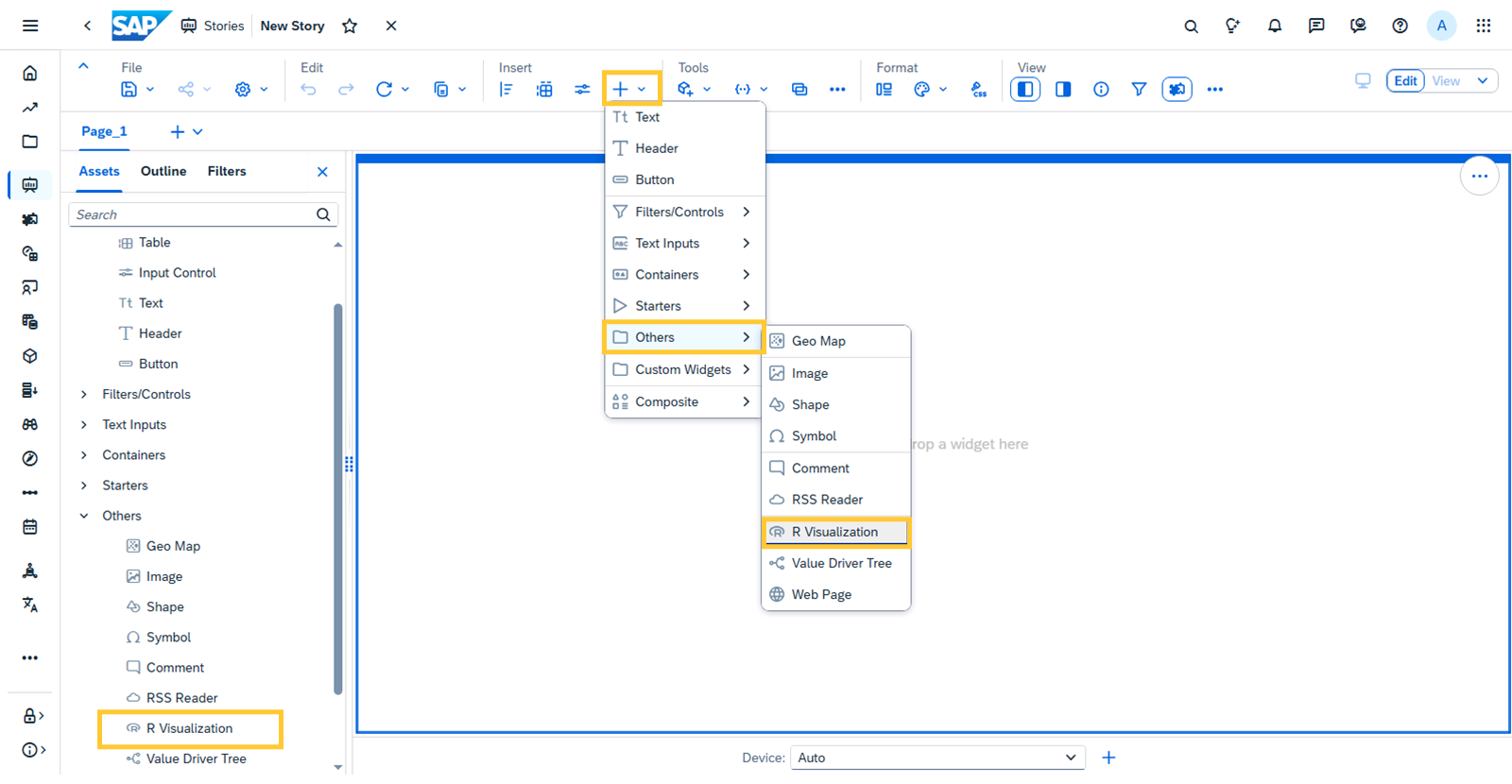Open the Files folder icon in sidebar
Screen dimensions: 1512x784
30,142
